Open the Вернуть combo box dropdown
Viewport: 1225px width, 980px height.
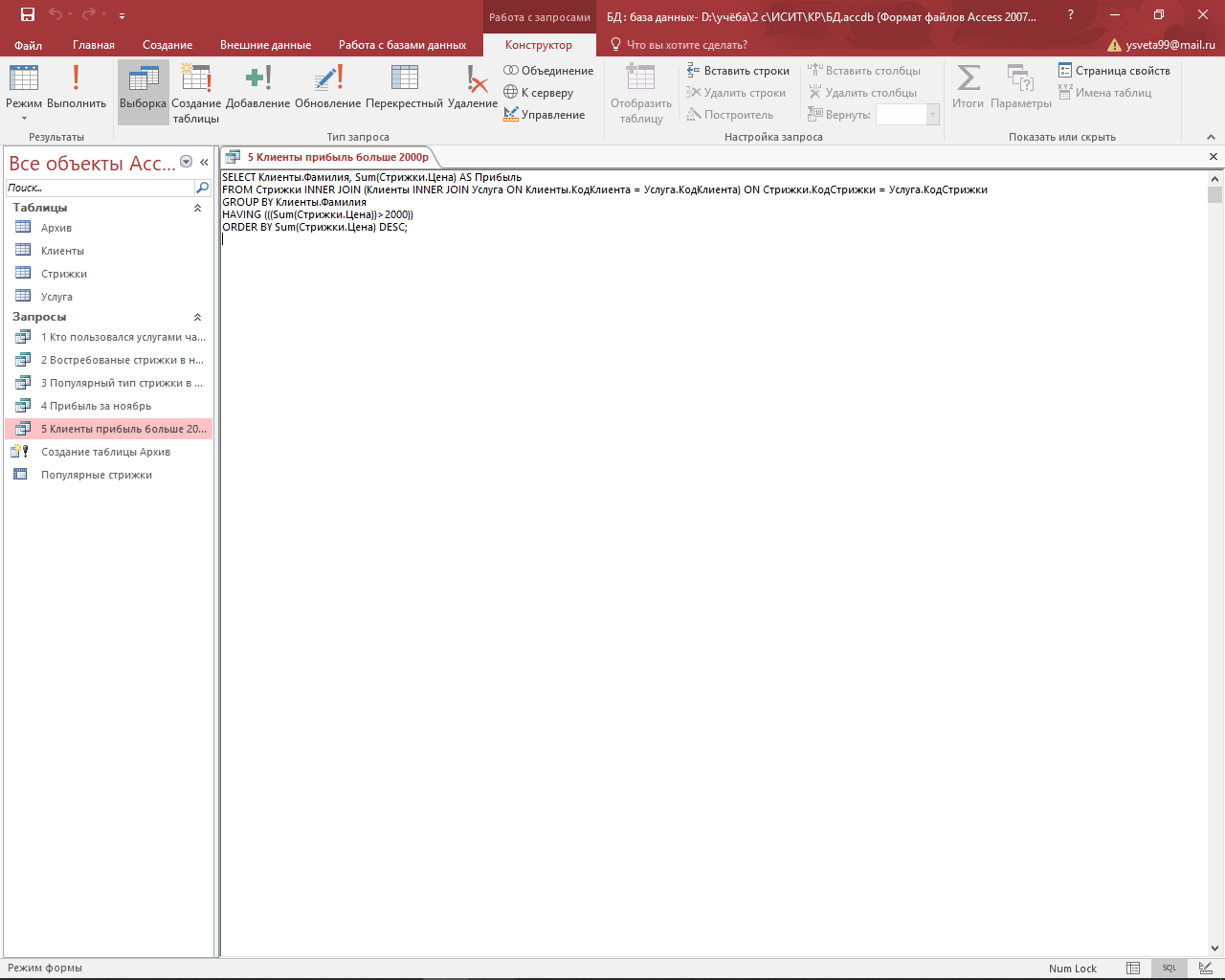click(x=932, y=115)
